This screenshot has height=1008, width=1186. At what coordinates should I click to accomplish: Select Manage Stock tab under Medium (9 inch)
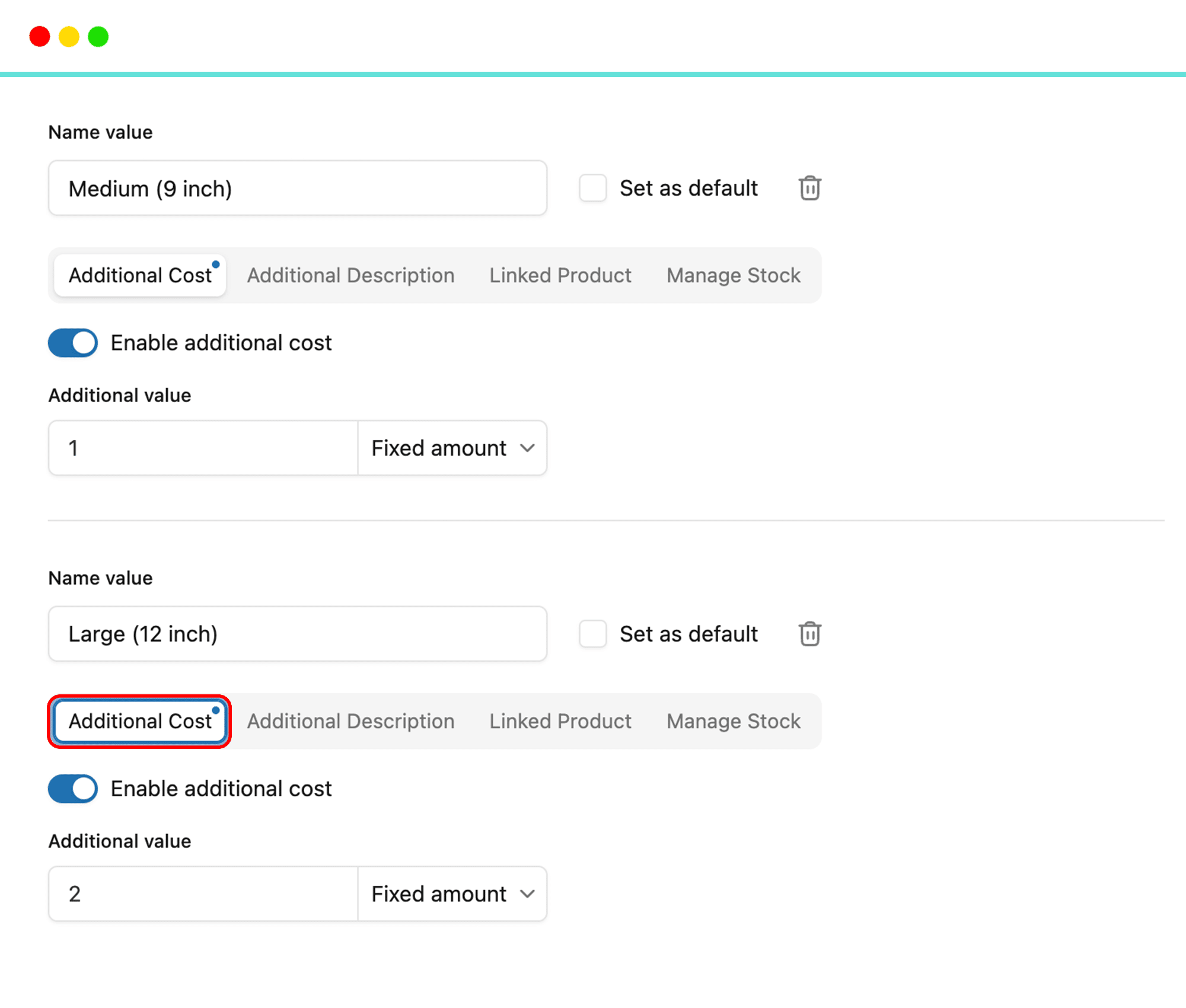(733, 276)
